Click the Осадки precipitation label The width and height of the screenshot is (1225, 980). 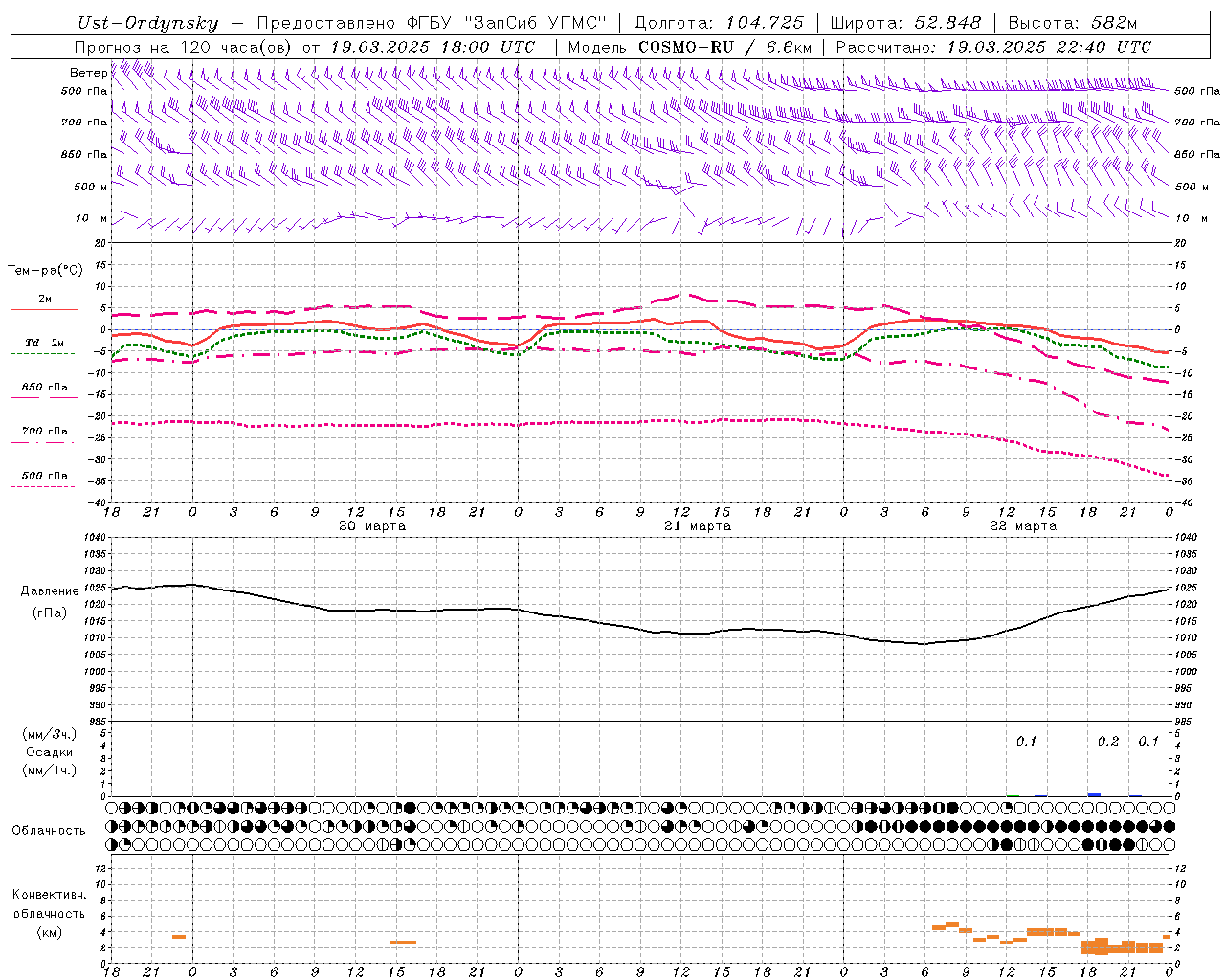50,752
